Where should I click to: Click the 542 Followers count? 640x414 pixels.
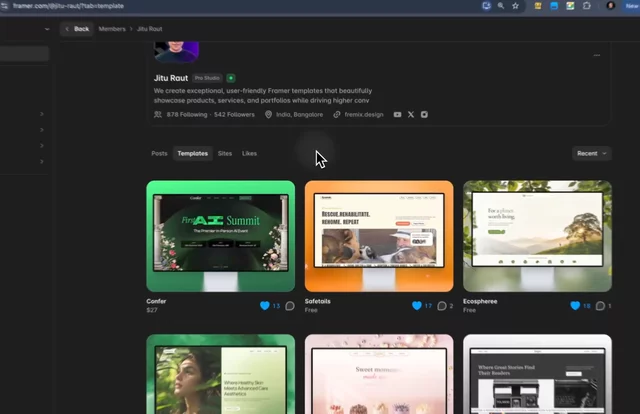(234, 114)
